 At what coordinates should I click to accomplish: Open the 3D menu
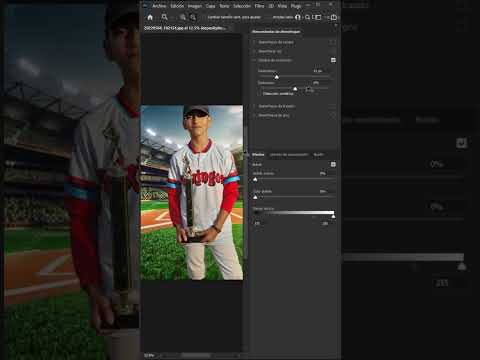click(271, 6)
